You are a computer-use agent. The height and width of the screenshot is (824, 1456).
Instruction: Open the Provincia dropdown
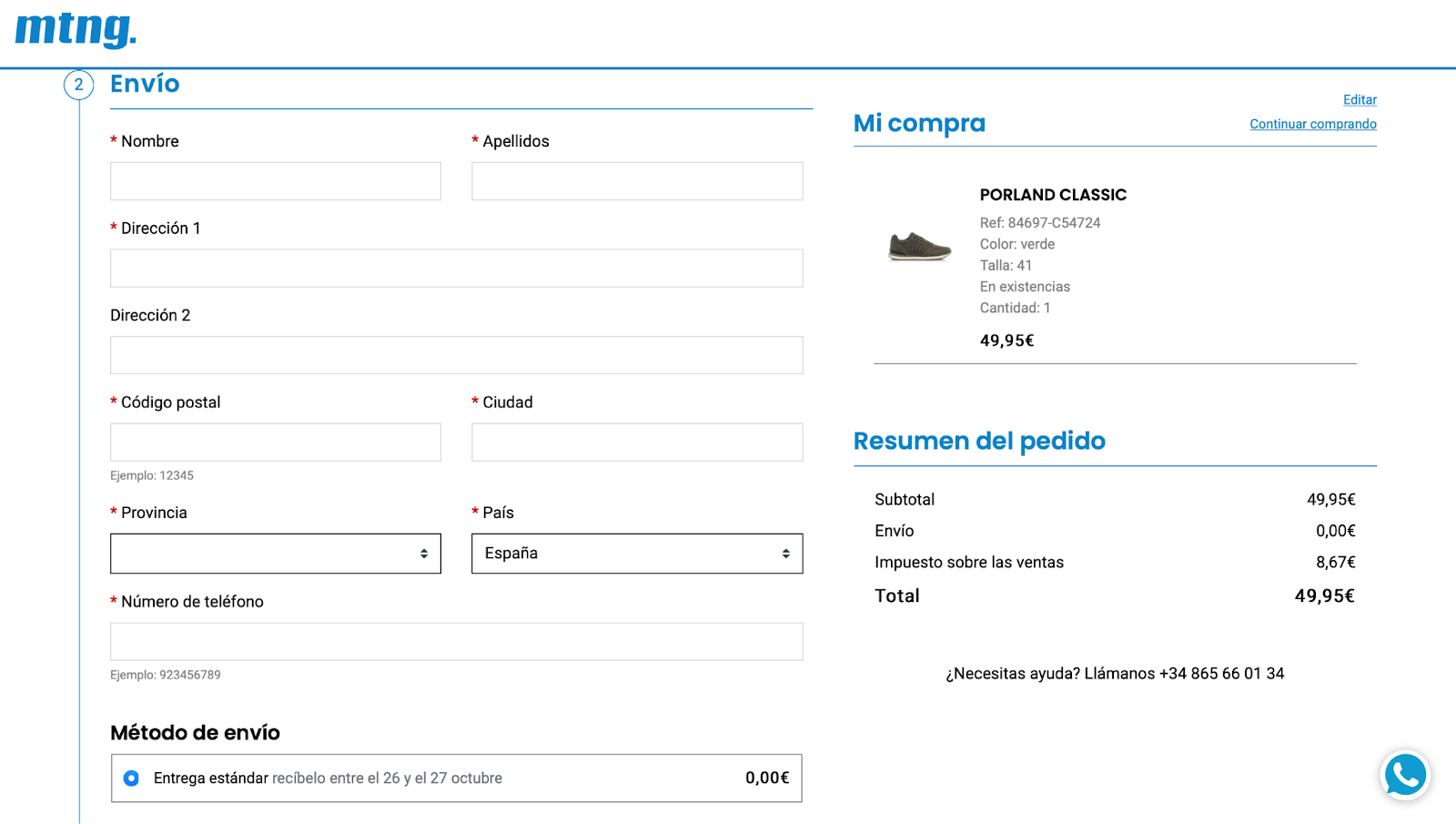pos(276,554)
